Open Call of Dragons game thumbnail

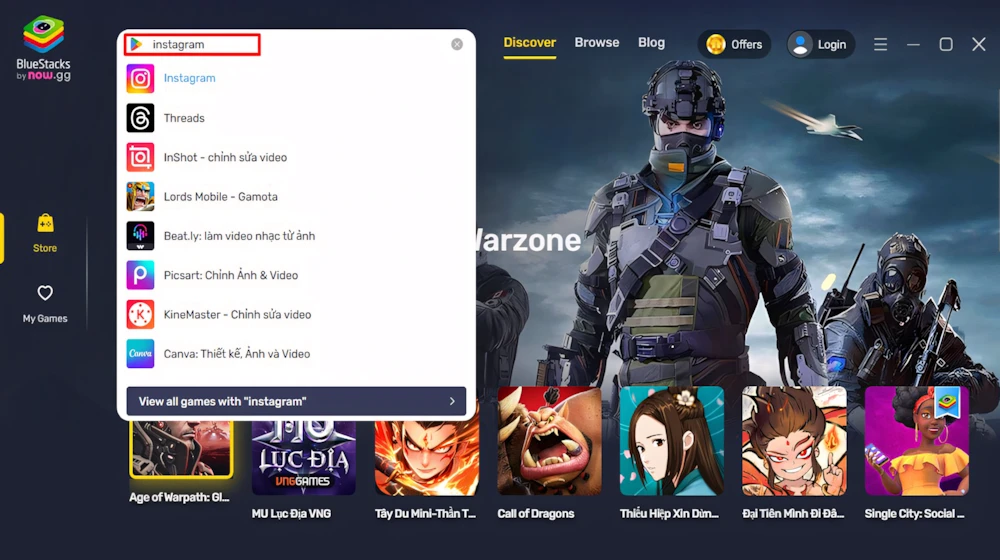point(549,441)
